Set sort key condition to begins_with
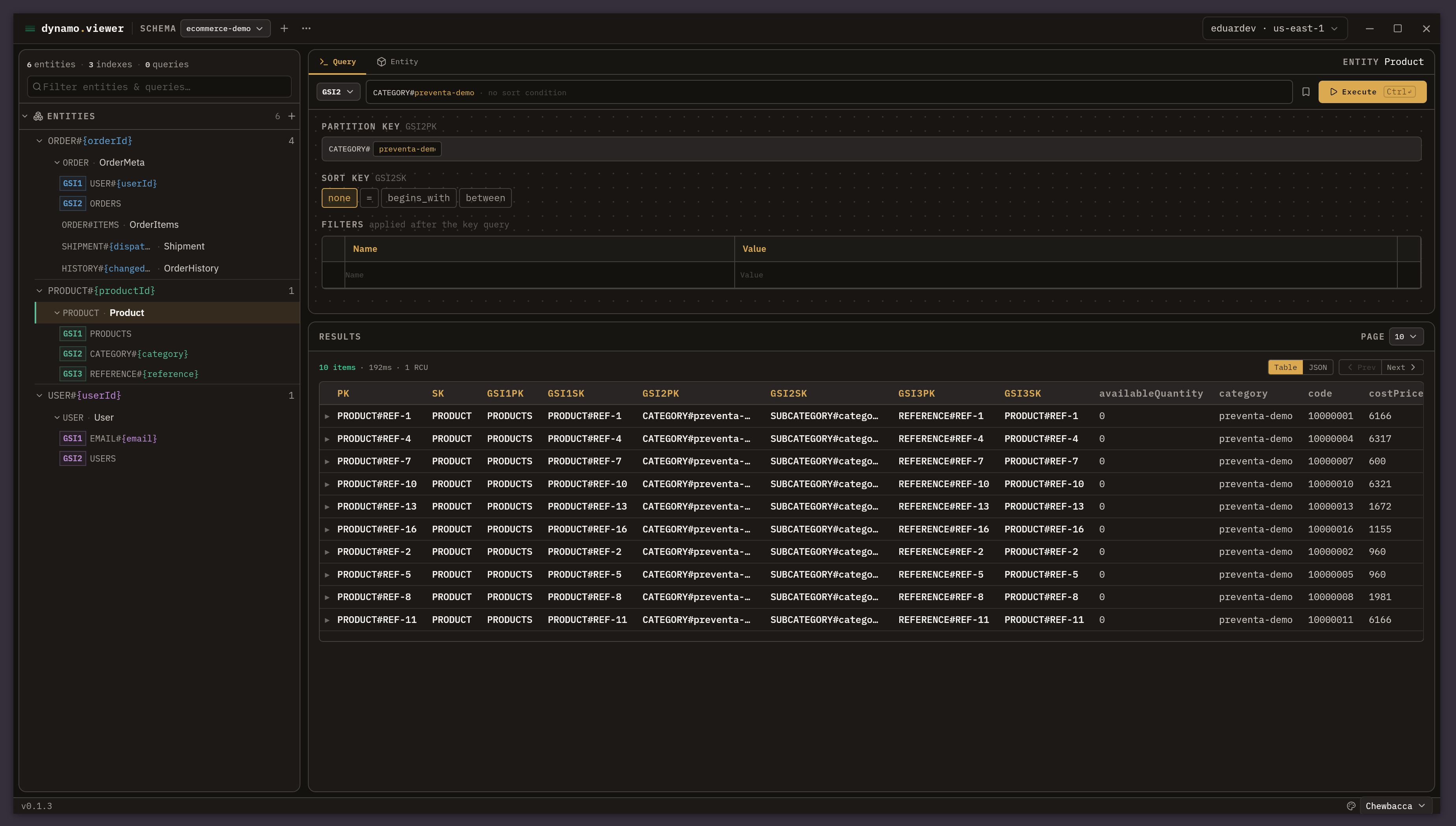 [419, 198]
